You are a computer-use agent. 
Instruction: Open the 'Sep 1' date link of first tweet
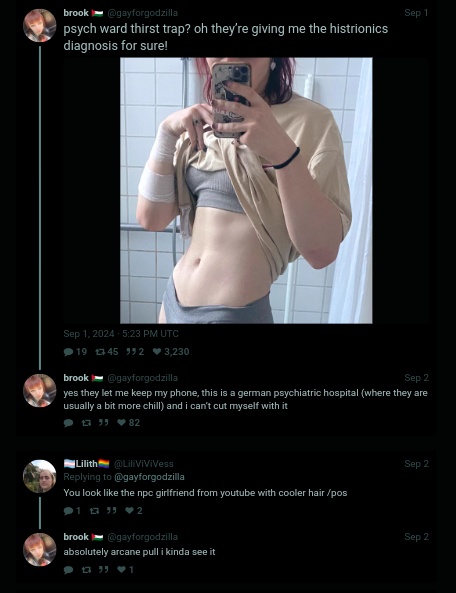pyautogui.click(x=416, y=13)
